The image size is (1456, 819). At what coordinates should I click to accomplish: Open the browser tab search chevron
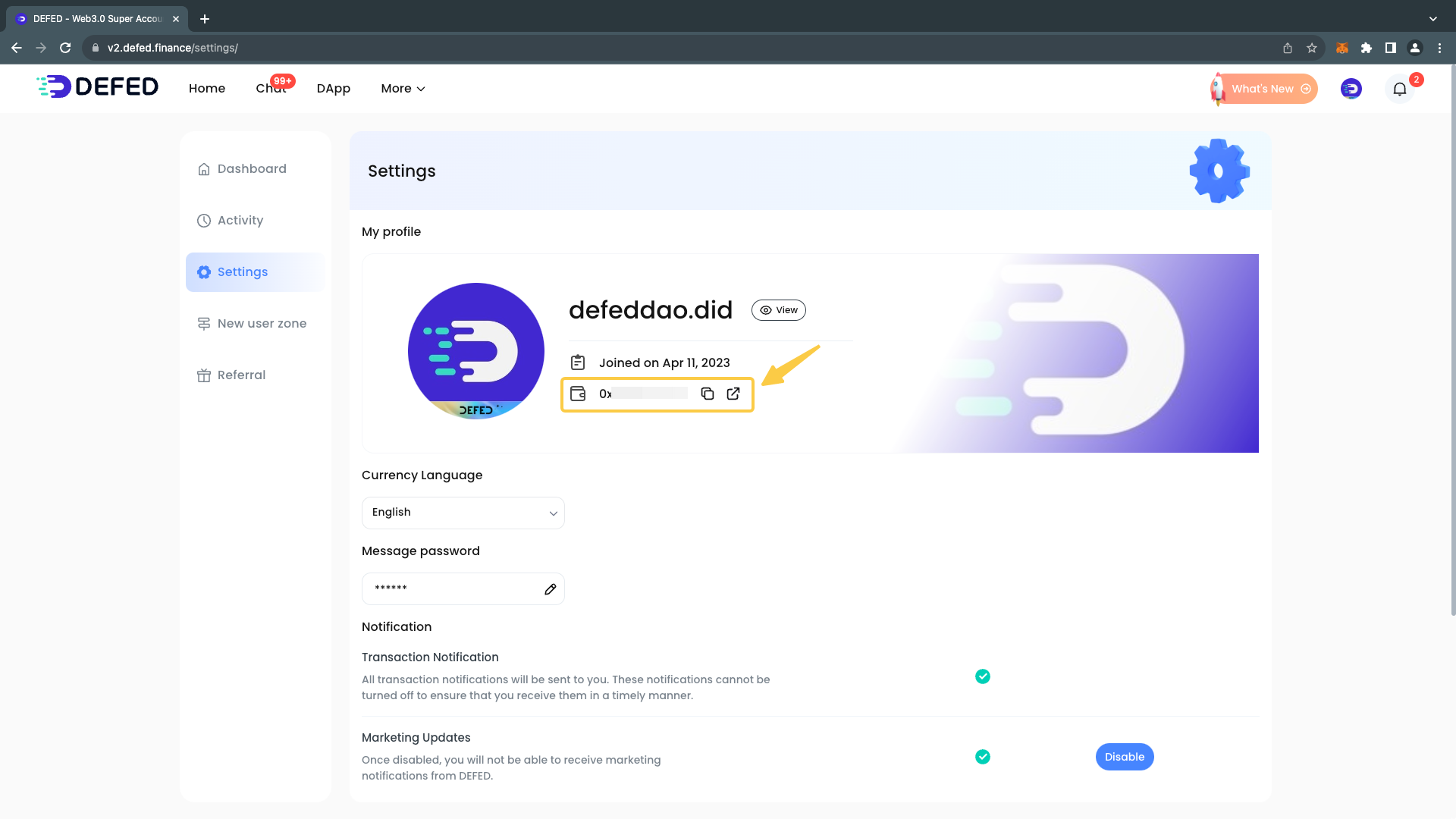(x=1432, y=18)
